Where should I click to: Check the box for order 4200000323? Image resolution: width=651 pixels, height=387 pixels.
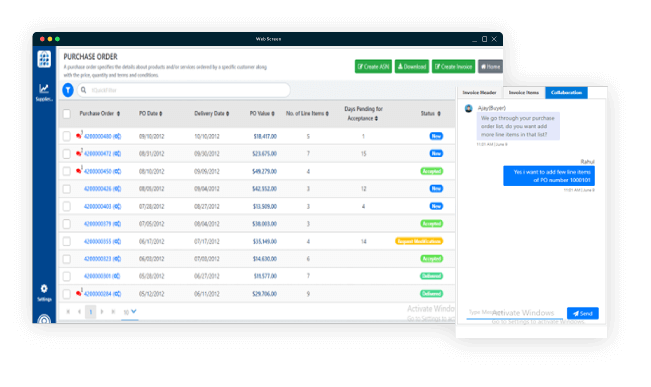[66, 259]
